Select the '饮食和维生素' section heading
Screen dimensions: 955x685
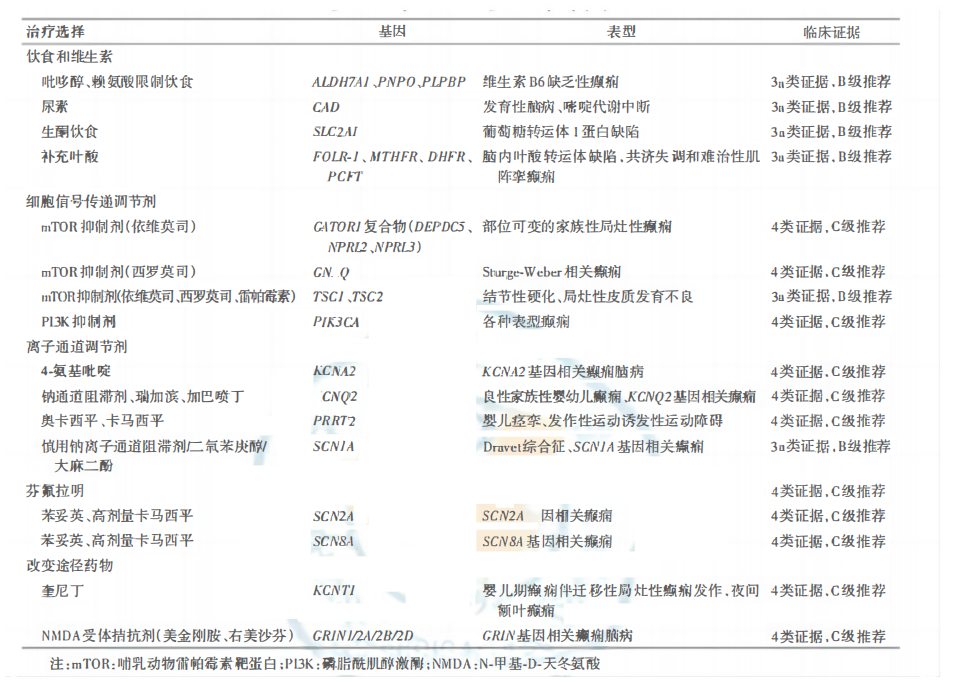(x=69, y=57)
